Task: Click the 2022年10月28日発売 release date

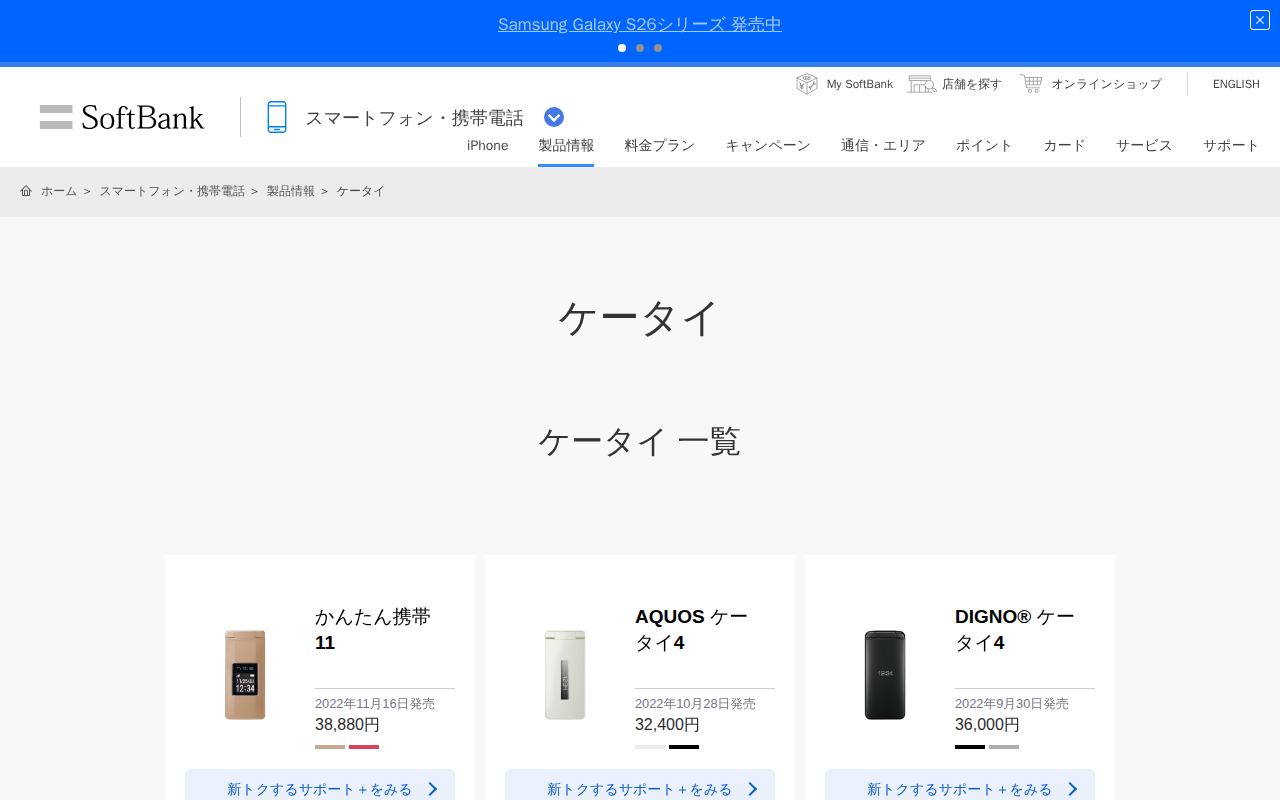Action: pyautogui.click(x=695, y=704)
